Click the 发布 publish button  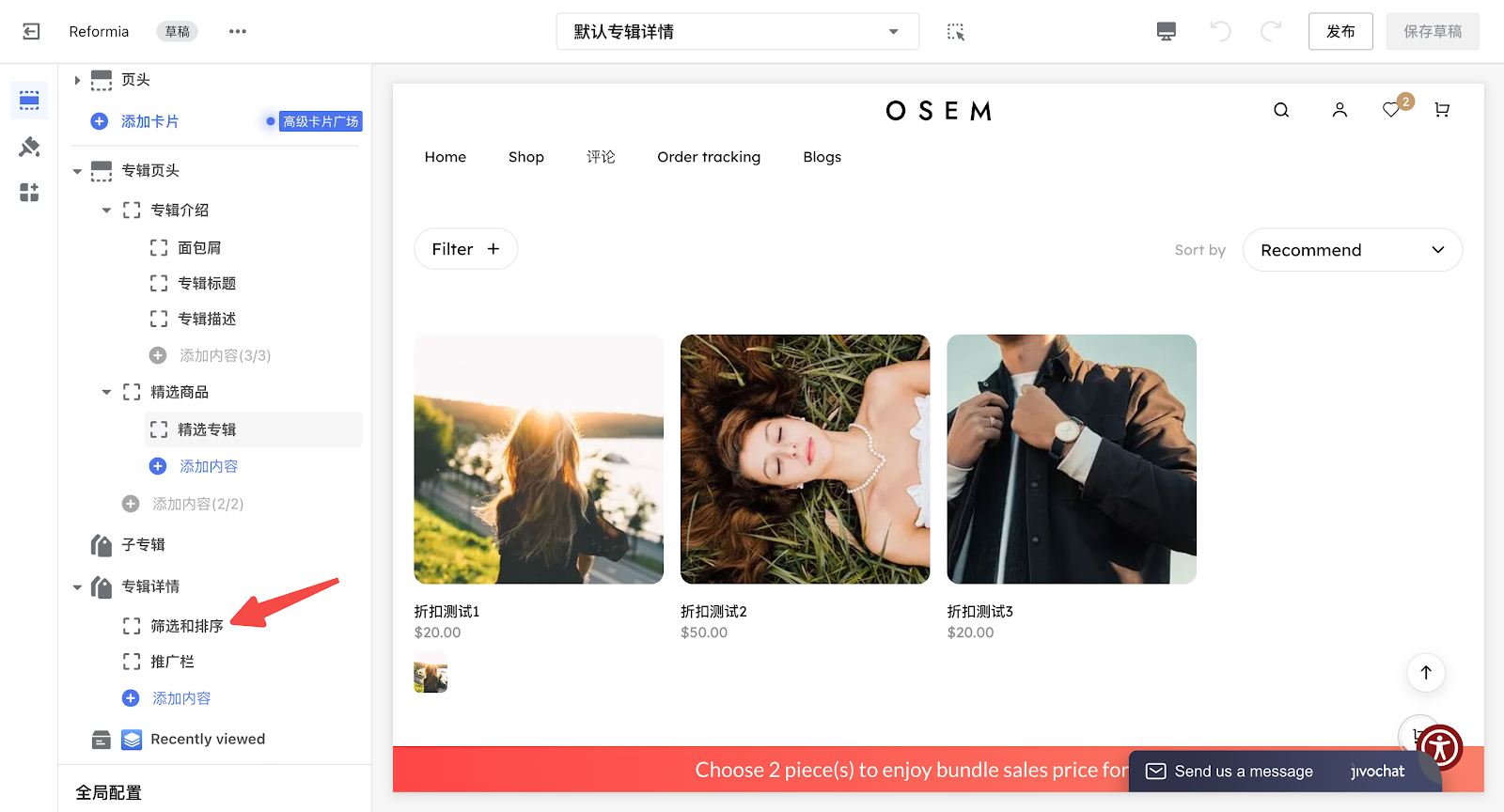pos(1340,32)
